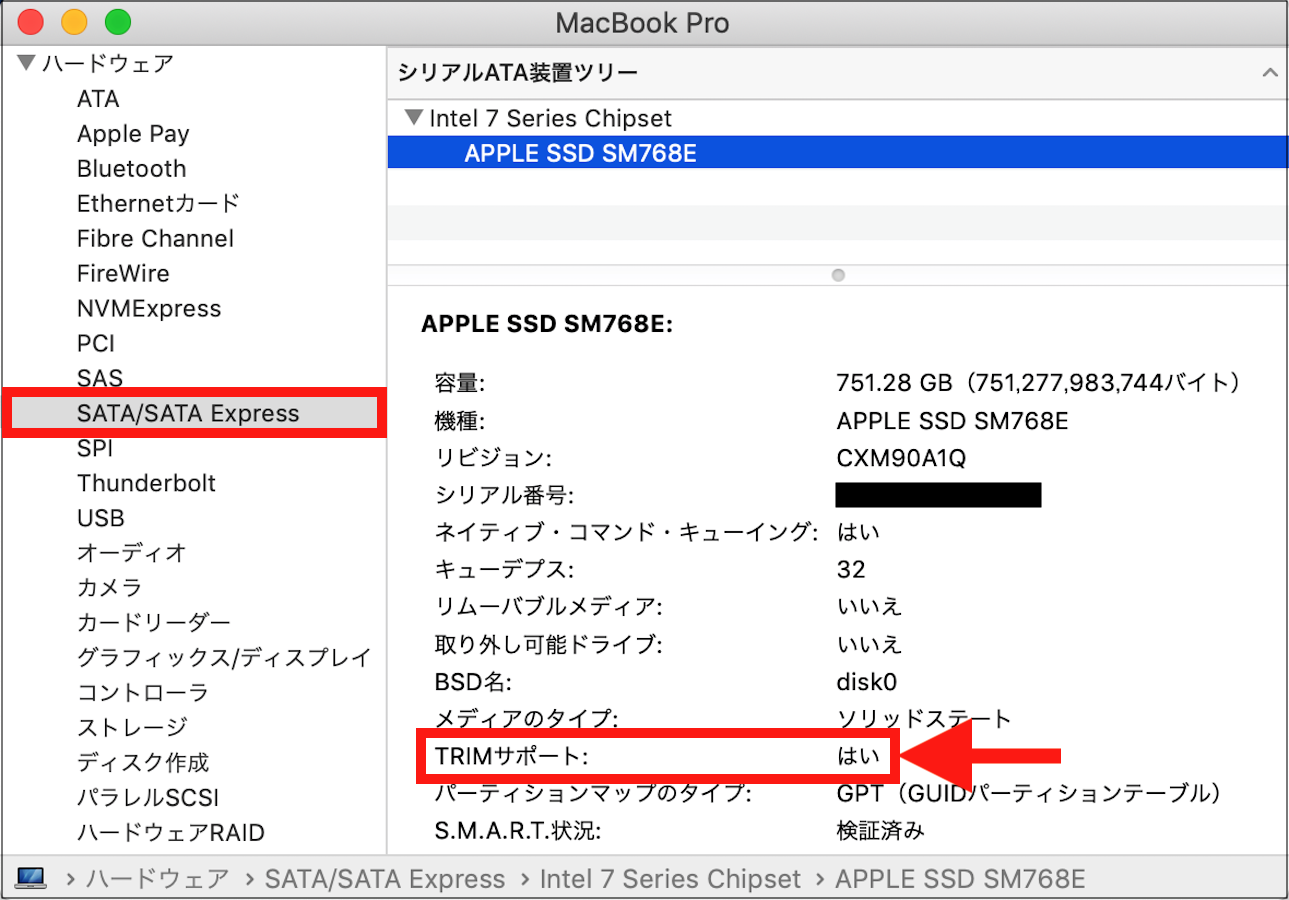The height and width of the screenshot is (900, 1289).
Task: Click the キューデプス value 32
Action: [851, 570]
